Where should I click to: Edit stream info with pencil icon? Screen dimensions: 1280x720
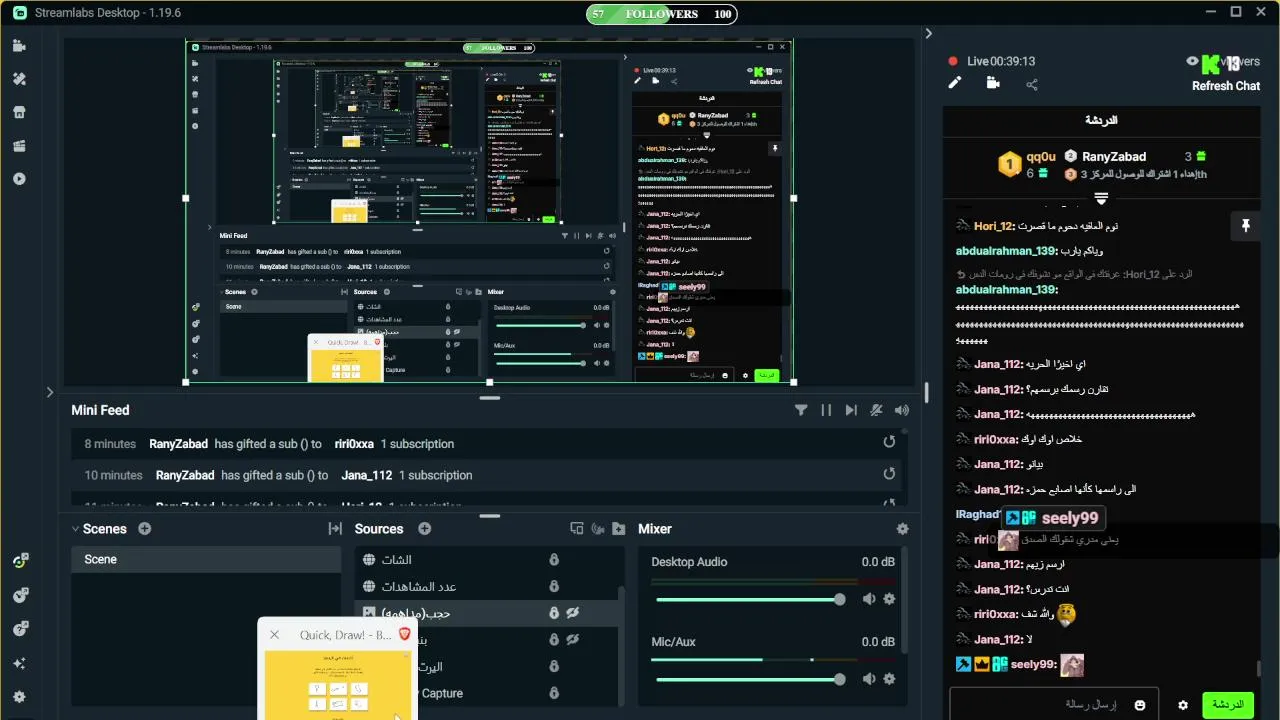coord(955,83)
